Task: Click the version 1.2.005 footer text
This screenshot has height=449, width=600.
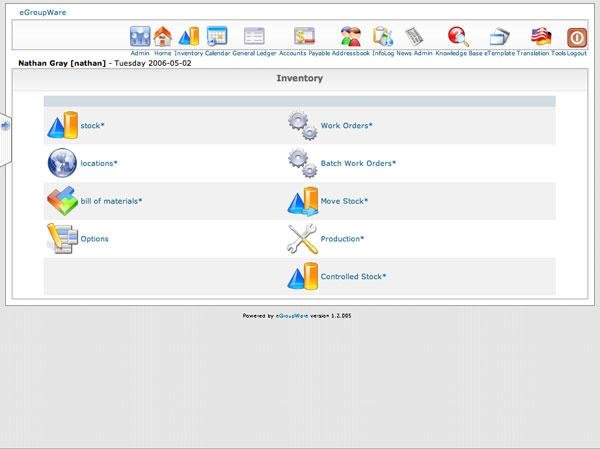Action: click(331, 316)
